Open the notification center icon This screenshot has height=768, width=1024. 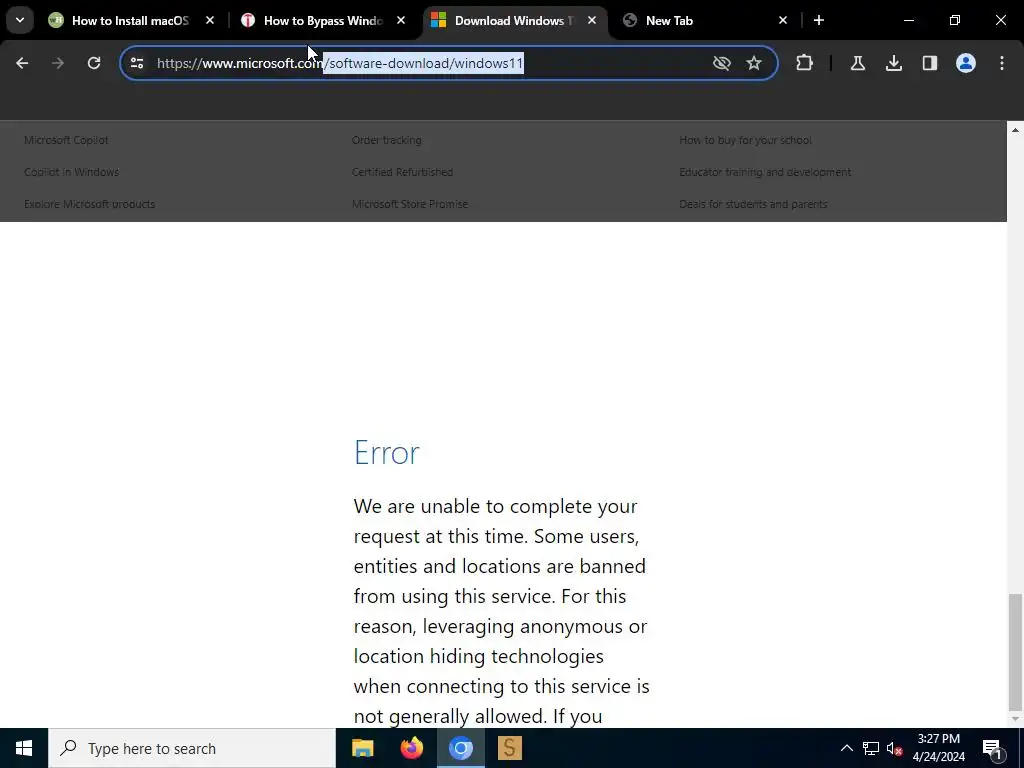(x=992, y=748)
